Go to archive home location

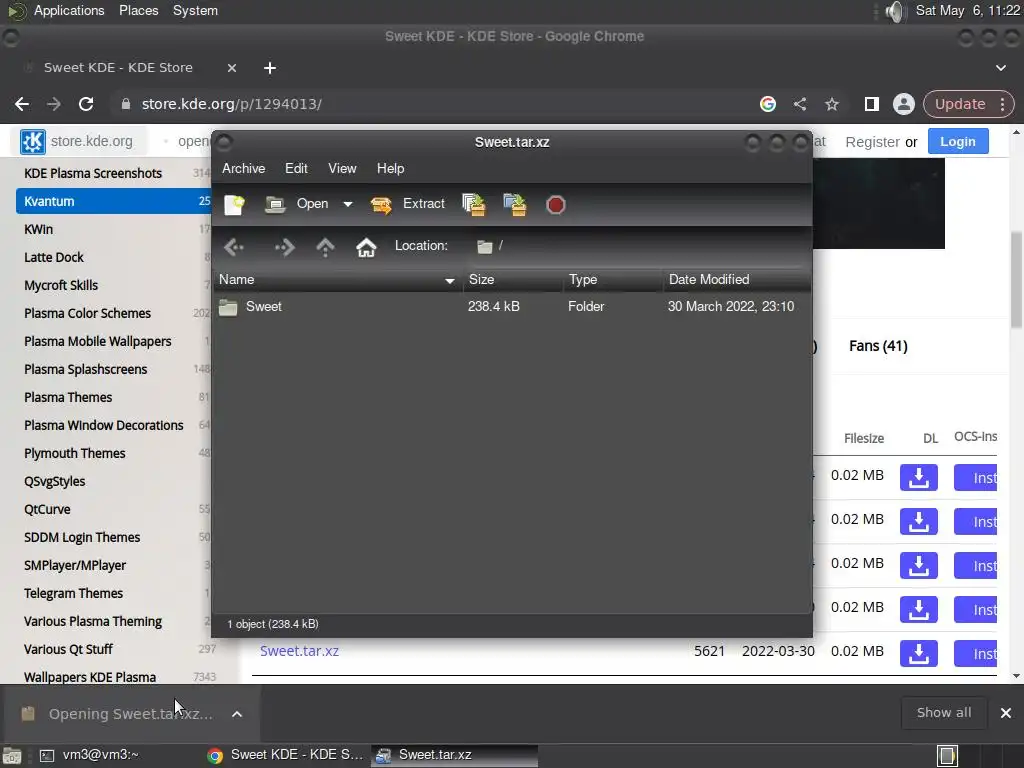tap(366, 247)
